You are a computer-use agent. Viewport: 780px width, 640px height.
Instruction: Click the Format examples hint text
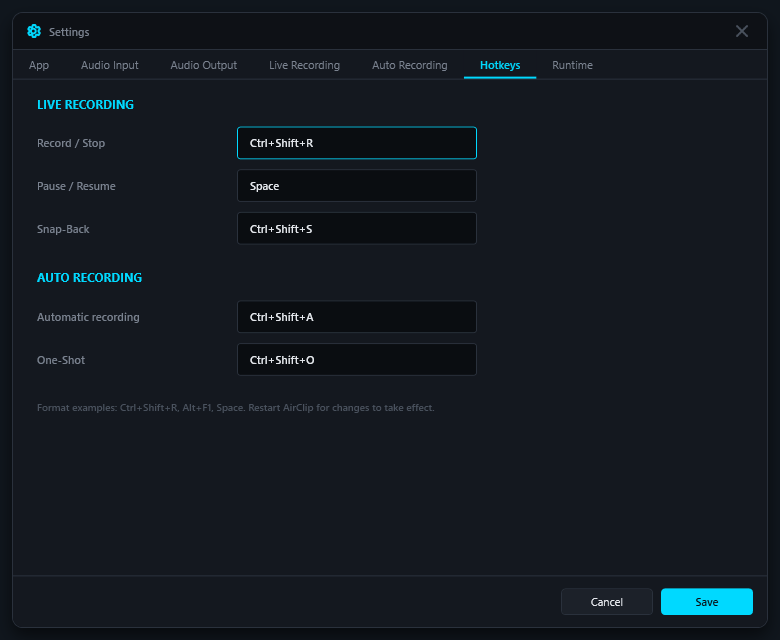coord(236,408)
